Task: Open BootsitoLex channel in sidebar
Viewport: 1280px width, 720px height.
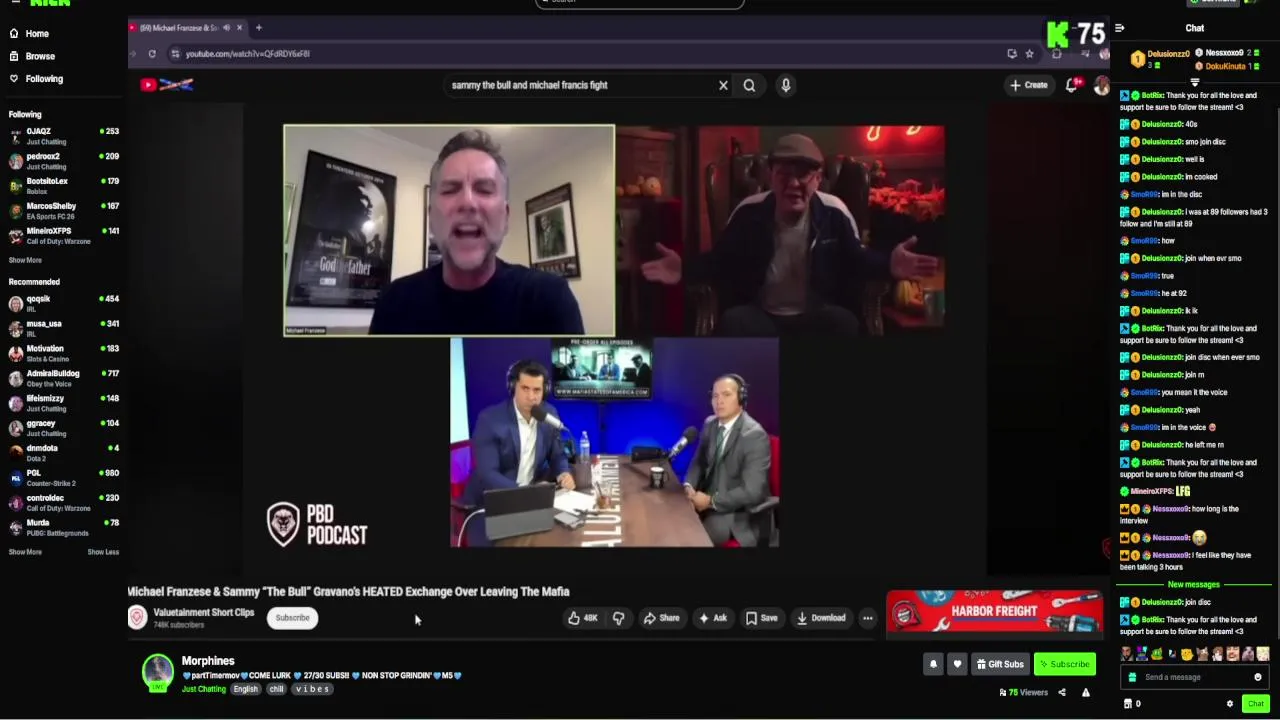Action: (x=63, y=186)
